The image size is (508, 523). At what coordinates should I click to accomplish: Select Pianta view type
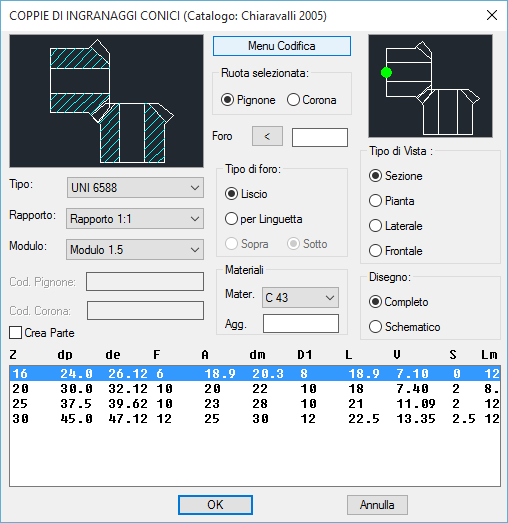coord(392,201)
